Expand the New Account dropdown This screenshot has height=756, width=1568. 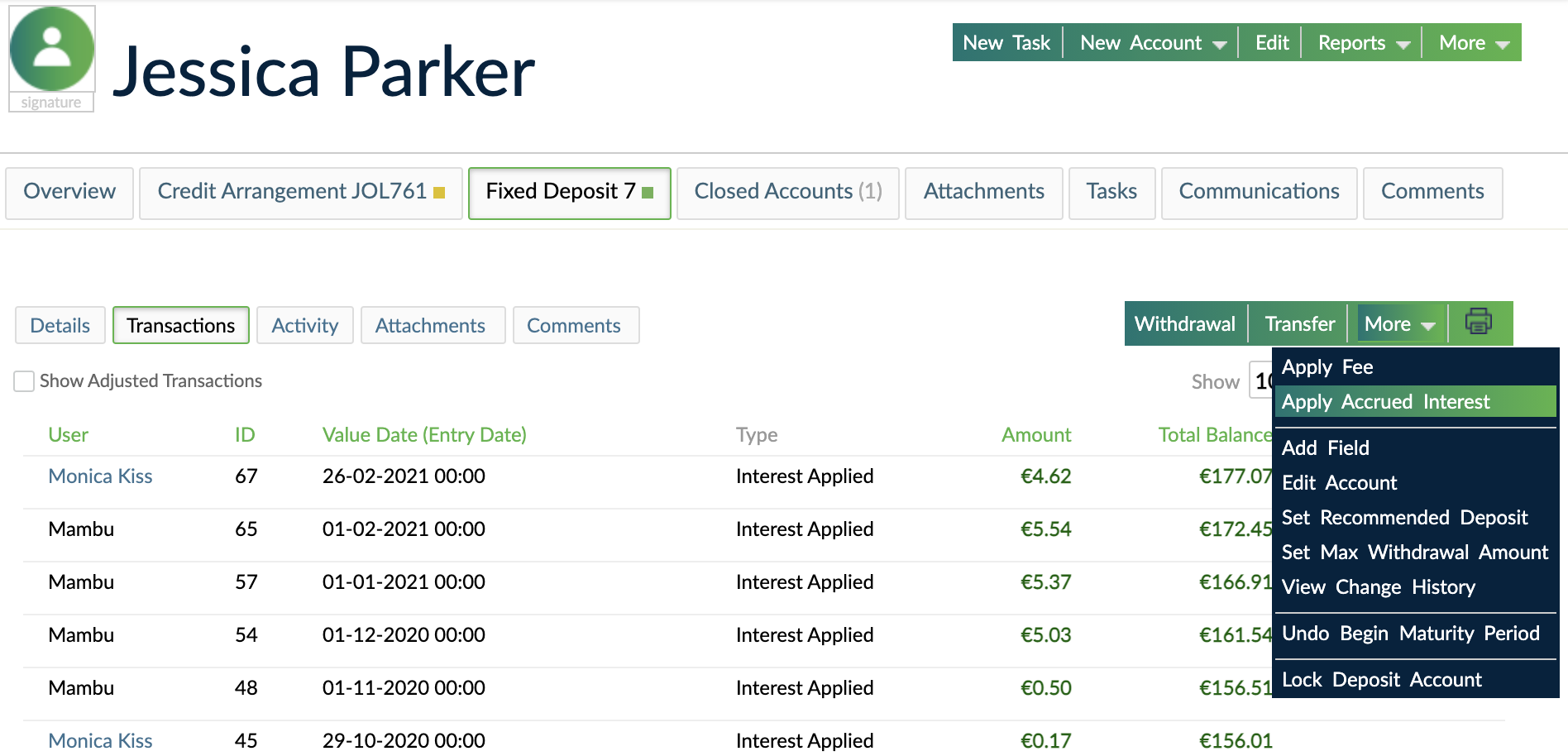[x=1151, y=42]
